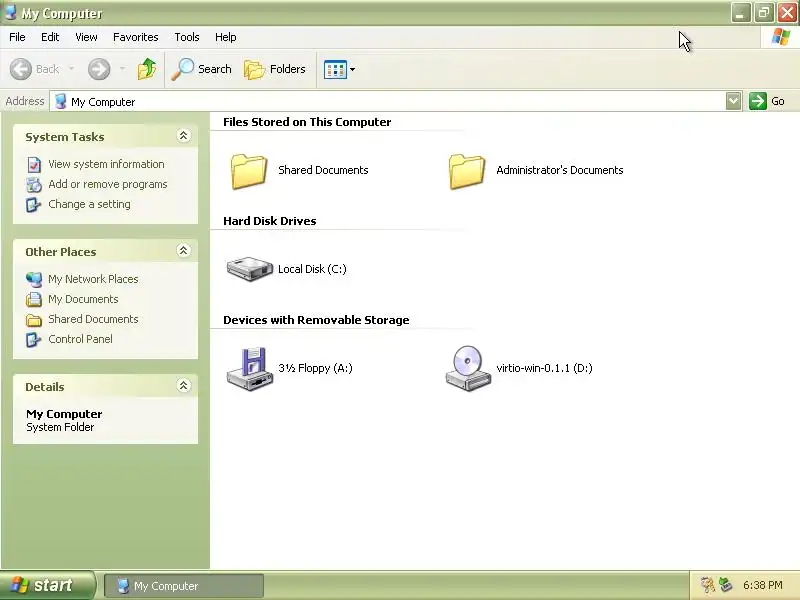Click the Folders label in the toolbar
The height and width of the screenshot is (600, 800).
pos(288,69)
